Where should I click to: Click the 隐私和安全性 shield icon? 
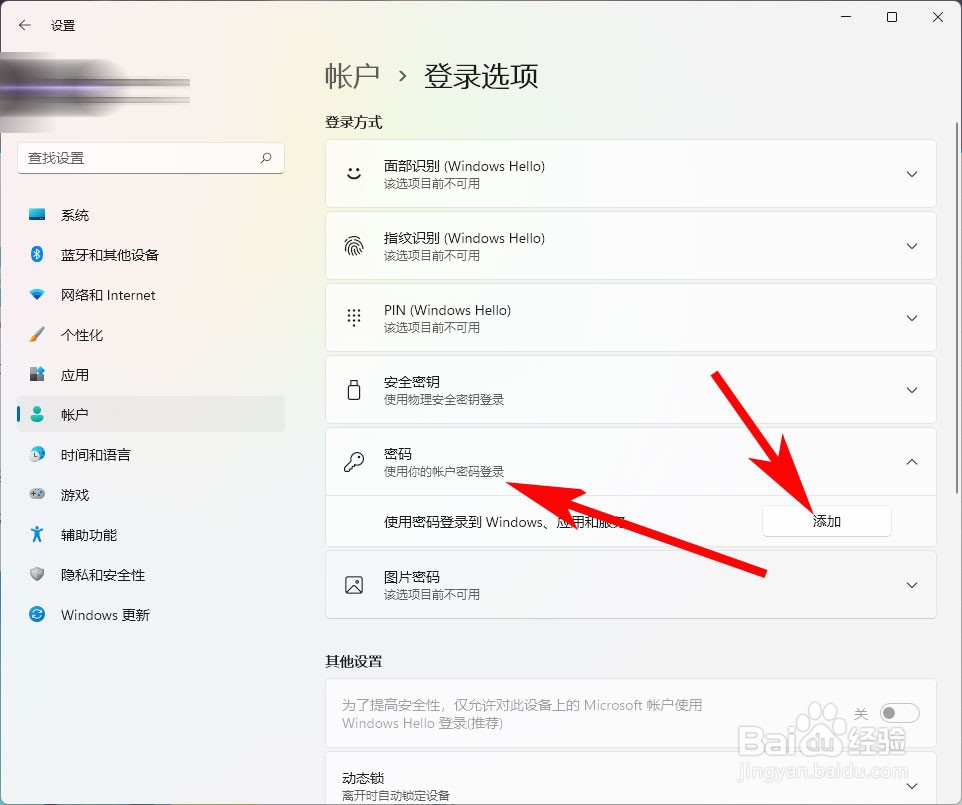point(37,574)
